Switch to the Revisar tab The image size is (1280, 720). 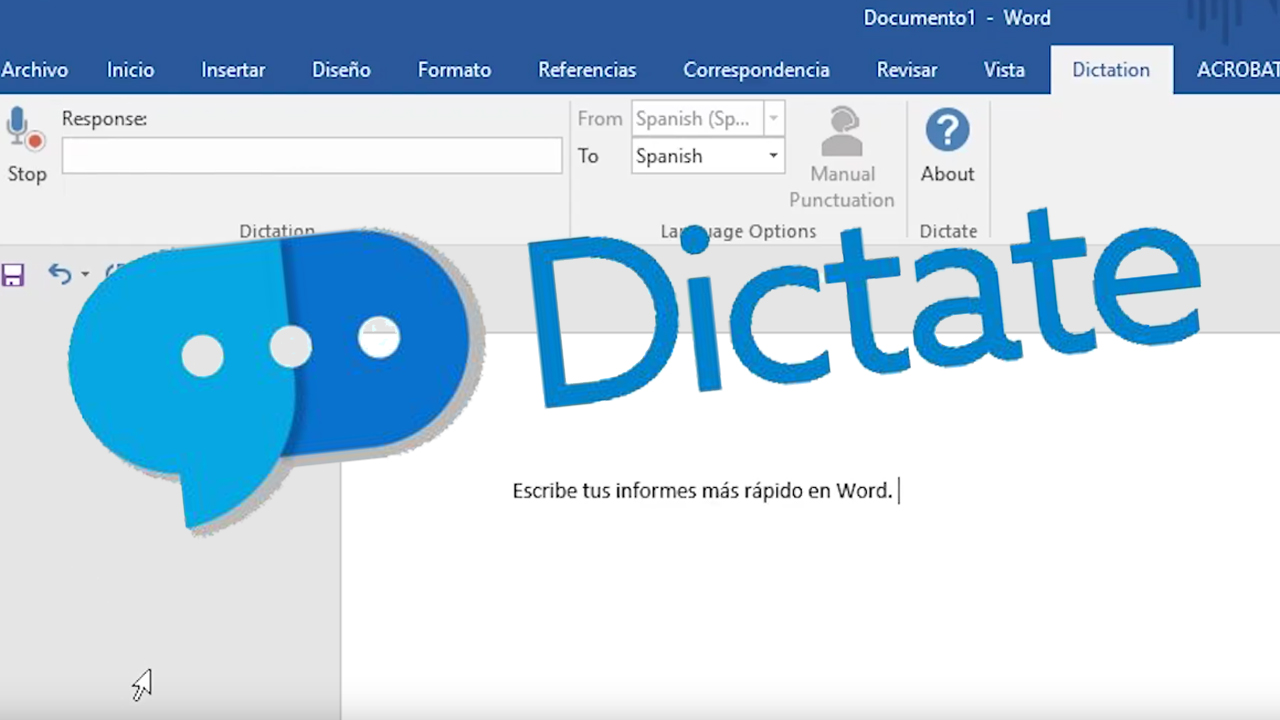(907, 70)
